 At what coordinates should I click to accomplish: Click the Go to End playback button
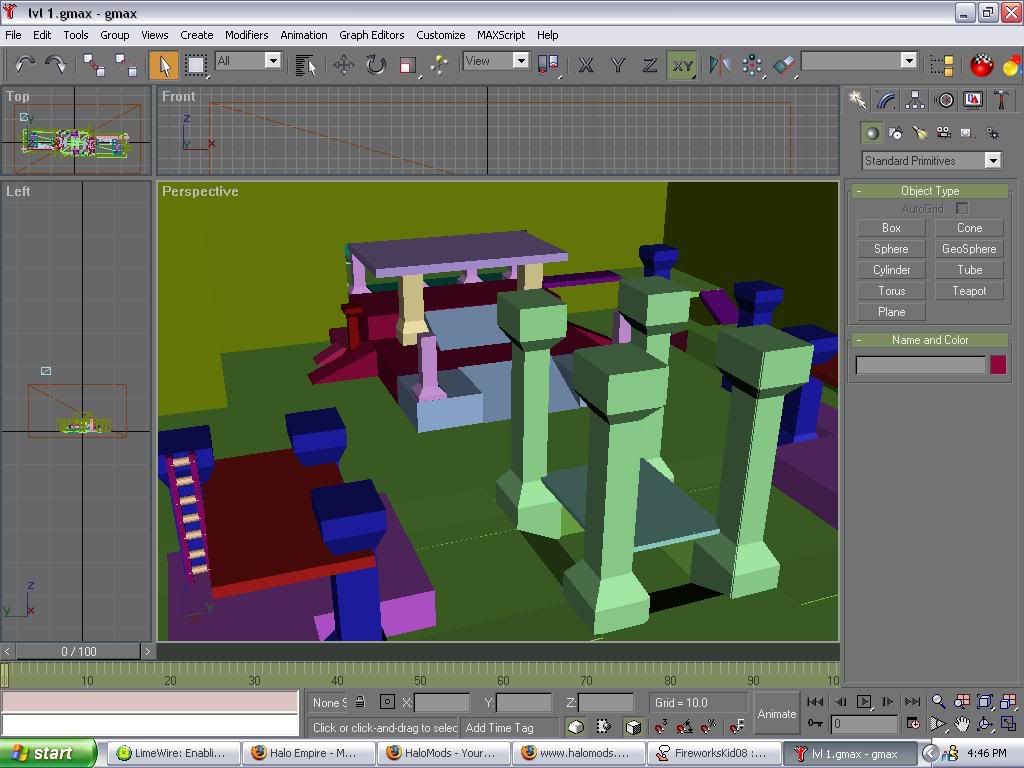point(912,701)
